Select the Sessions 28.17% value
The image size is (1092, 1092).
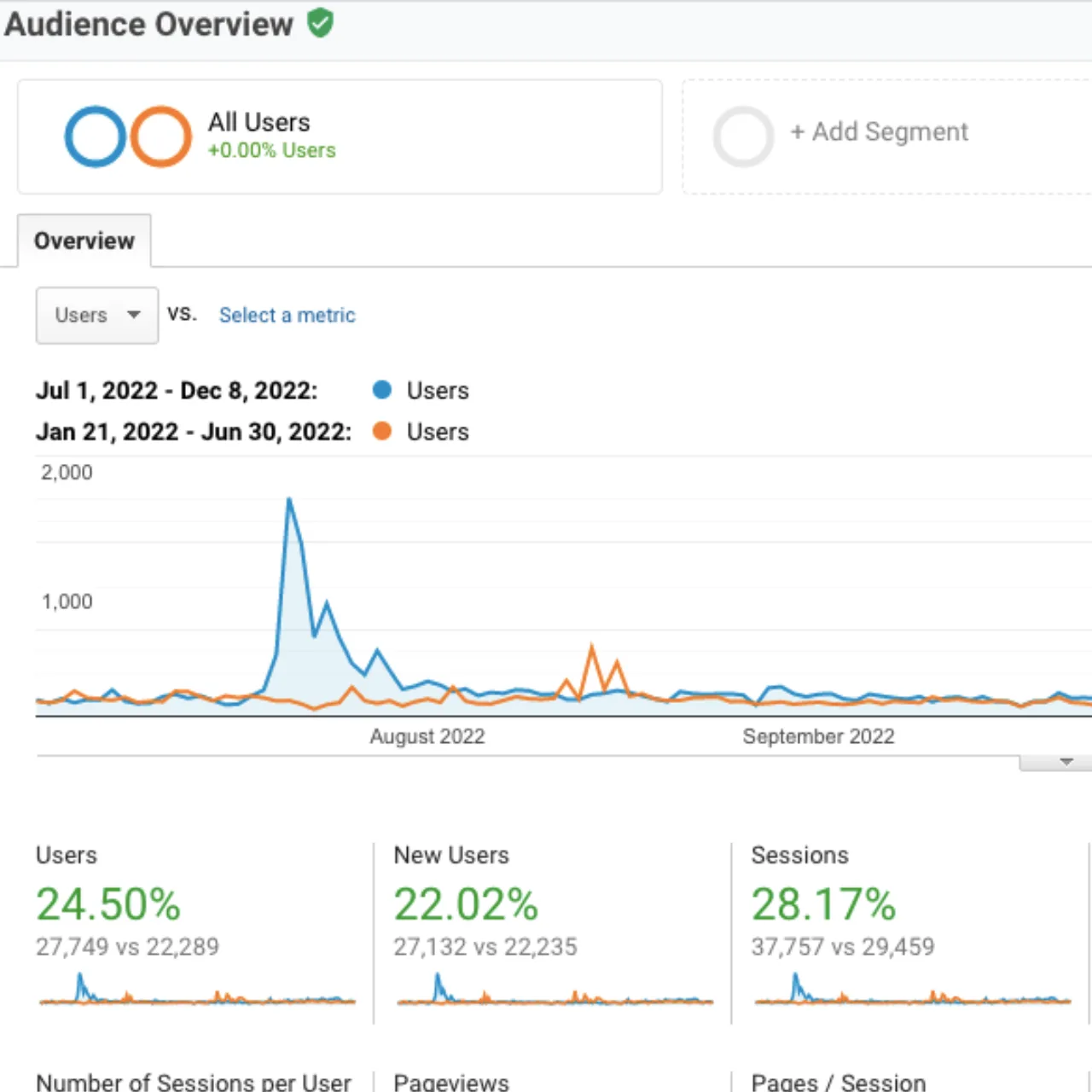[823, 904]
